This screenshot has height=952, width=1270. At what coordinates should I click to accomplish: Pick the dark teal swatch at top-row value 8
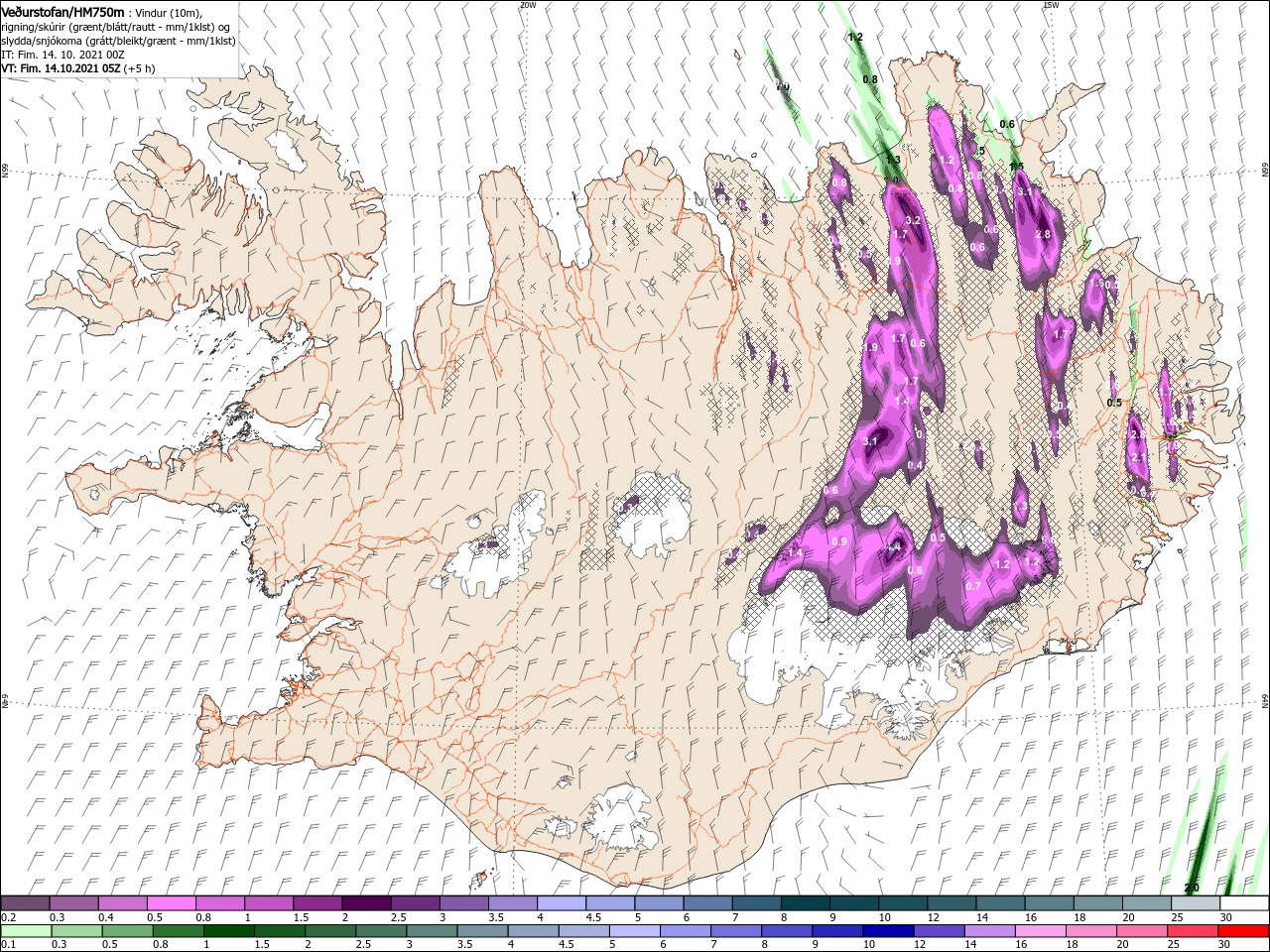[x=806, y=903]
